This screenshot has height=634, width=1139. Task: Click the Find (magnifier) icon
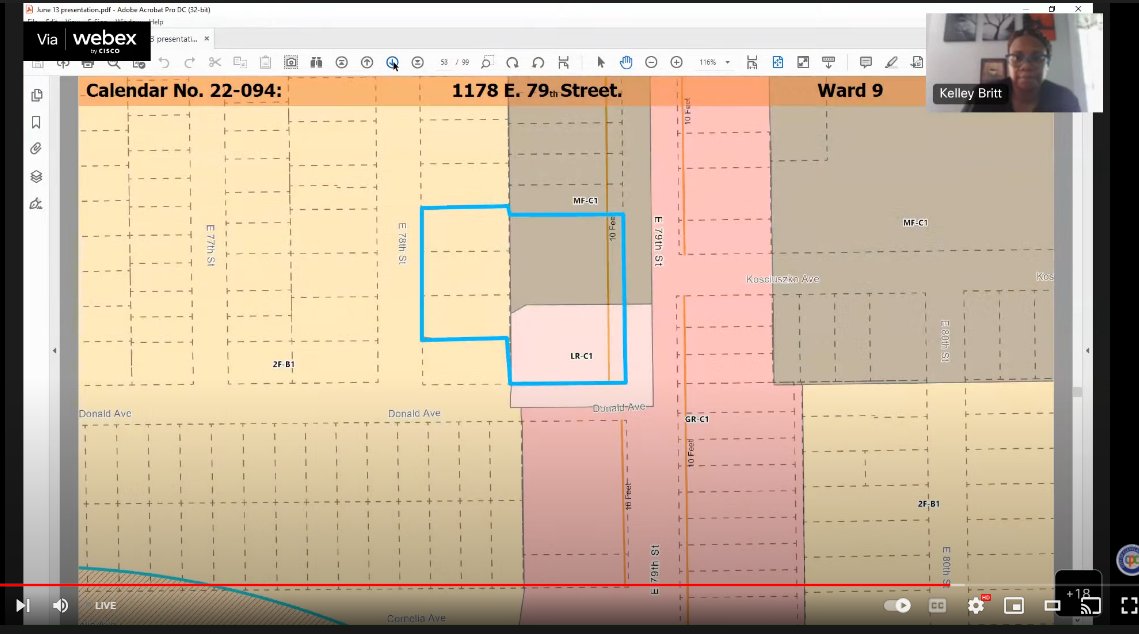pyautogui.click(x=114, y=64)
